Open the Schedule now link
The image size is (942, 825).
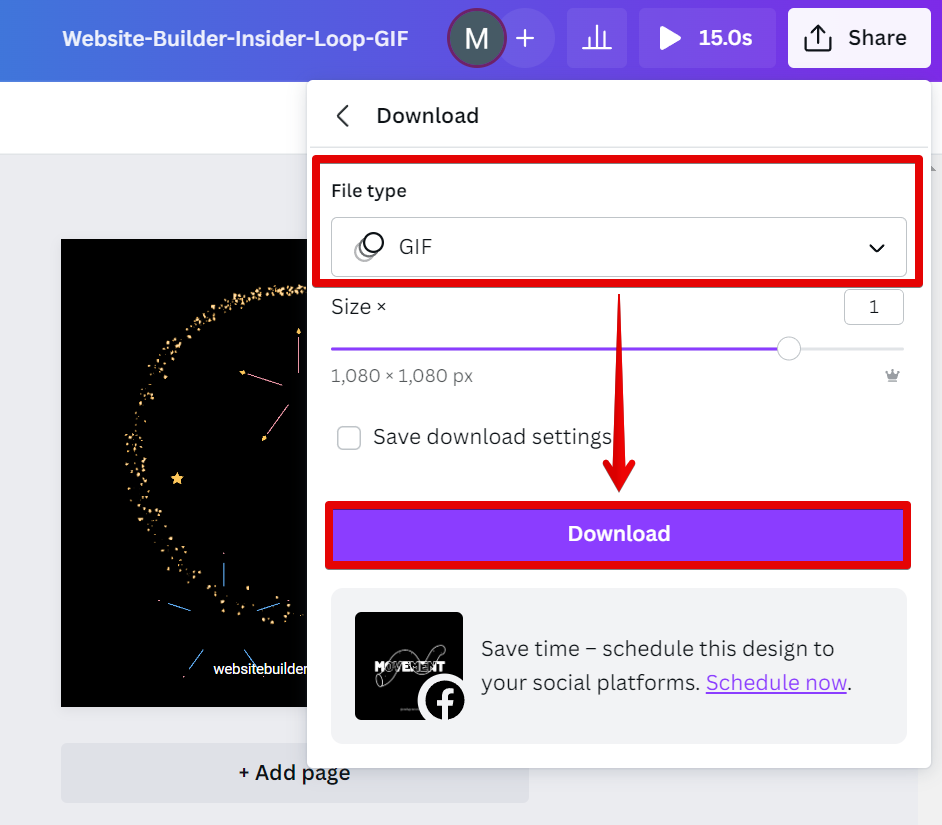click(x=776, y=682)
